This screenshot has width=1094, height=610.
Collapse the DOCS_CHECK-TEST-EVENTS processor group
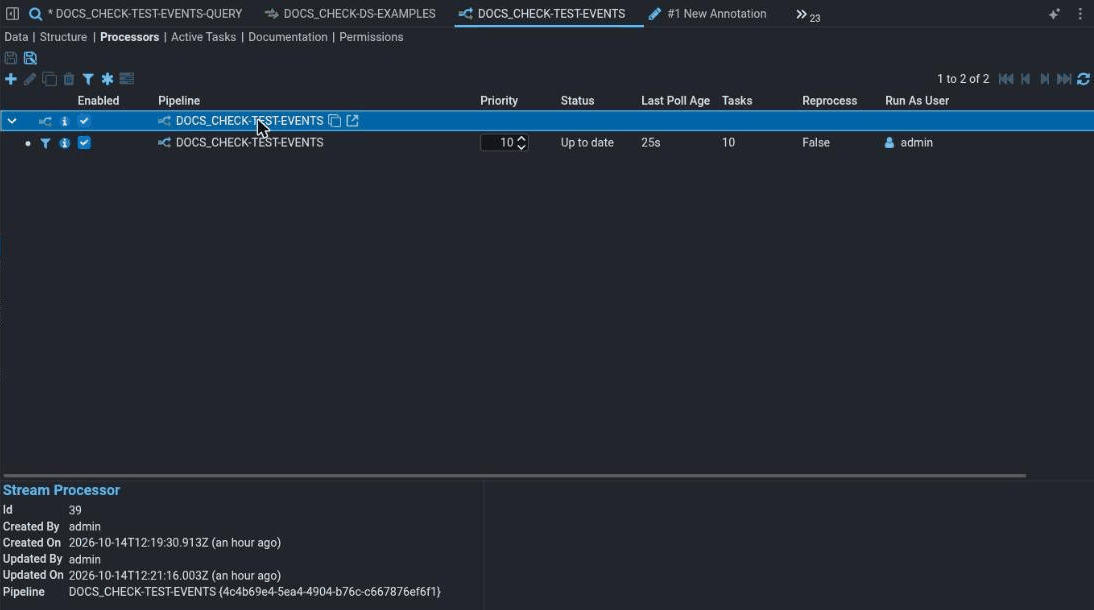[12, 121]
